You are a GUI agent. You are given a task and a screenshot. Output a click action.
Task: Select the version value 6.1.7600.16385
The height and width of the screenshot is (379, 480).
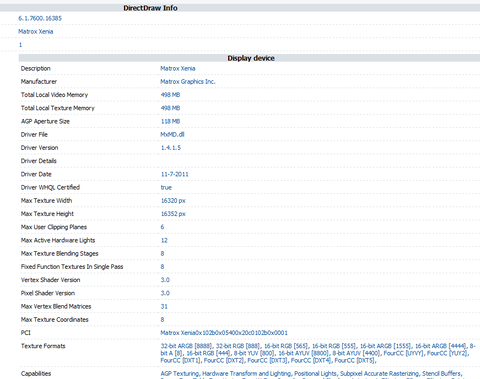click(x=40, y=18)
